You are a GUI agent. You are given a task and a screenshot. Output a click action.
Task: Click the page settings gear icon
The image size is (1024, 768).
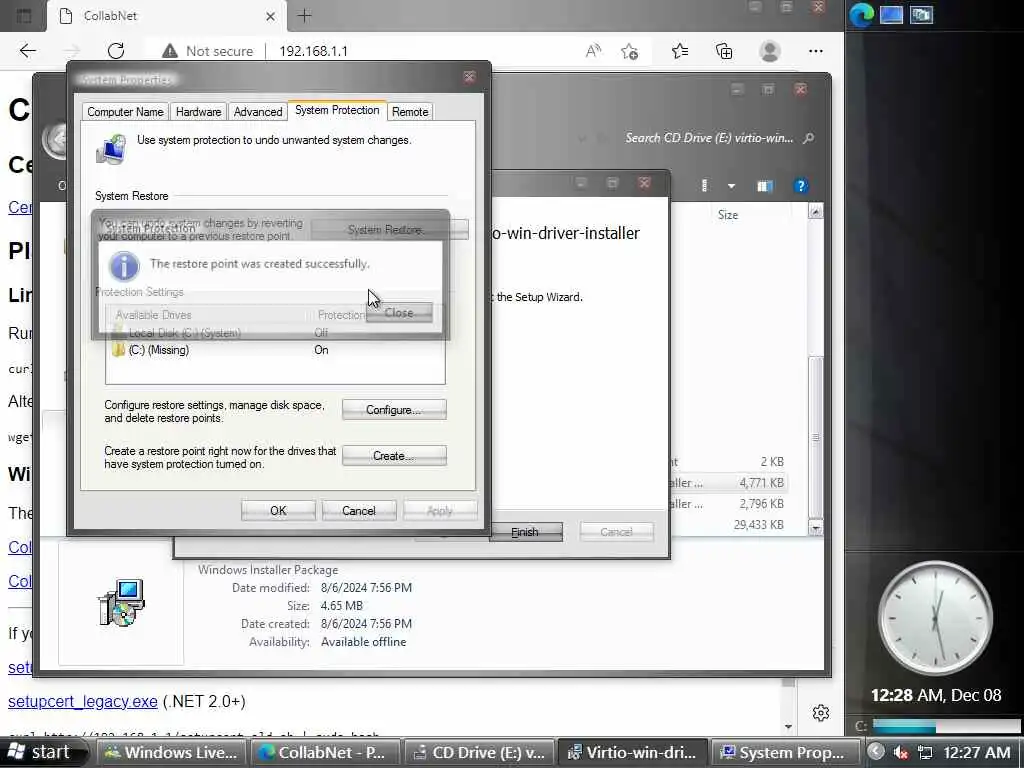click(821, 712)
